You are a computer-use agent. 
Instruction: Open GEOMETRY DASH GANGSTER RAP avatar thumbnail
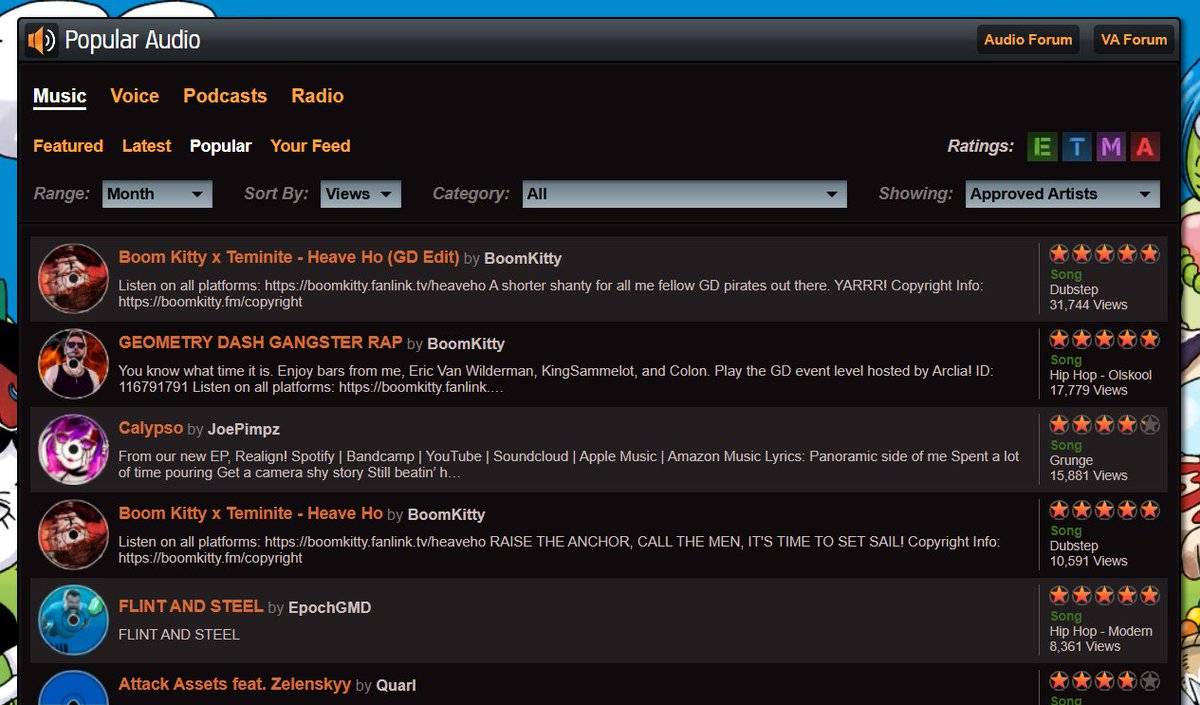point(73,364)
